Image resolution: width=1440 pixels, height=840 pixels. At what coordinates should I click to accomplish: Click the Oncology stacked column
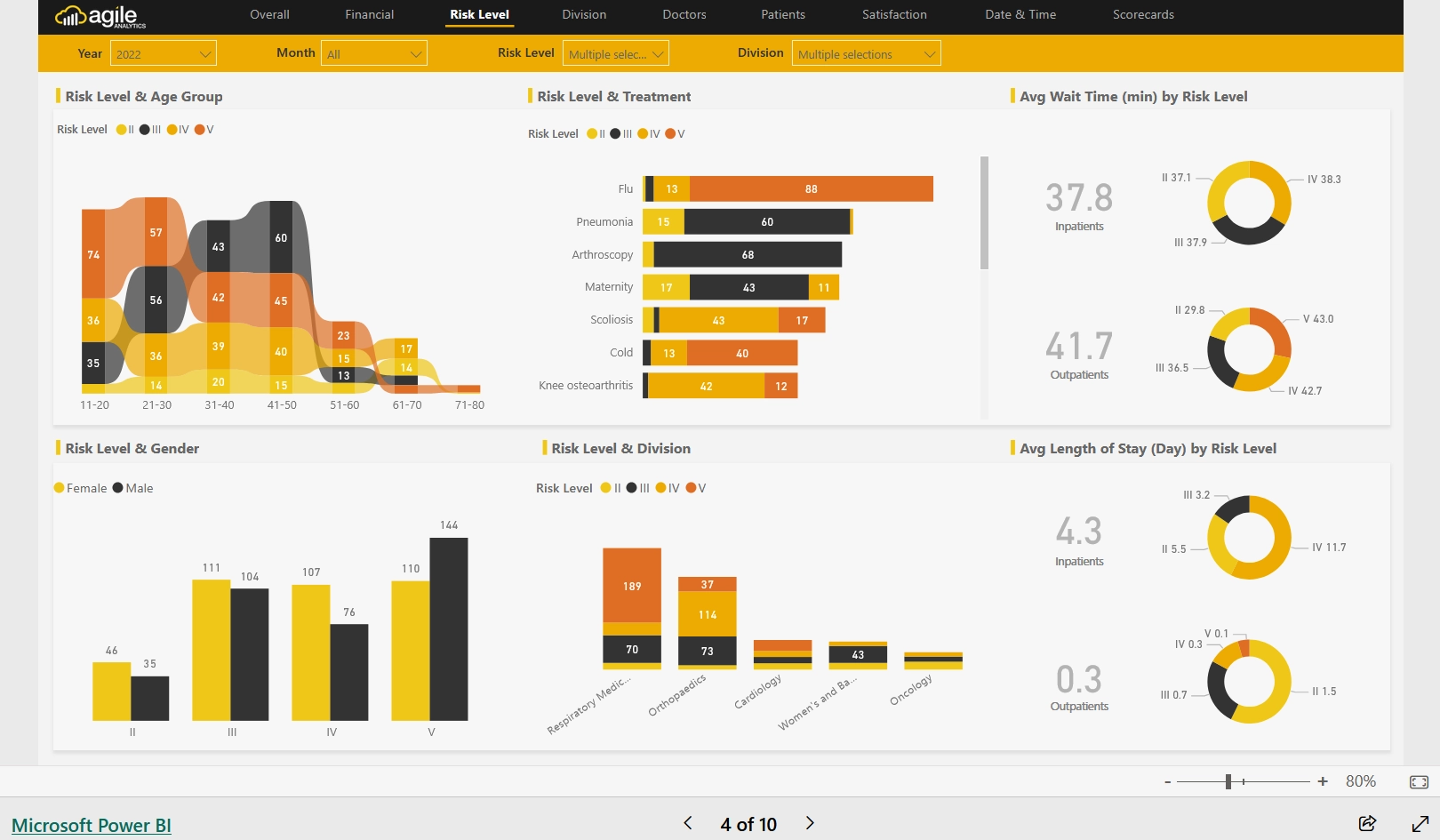(x=933, y=660)
